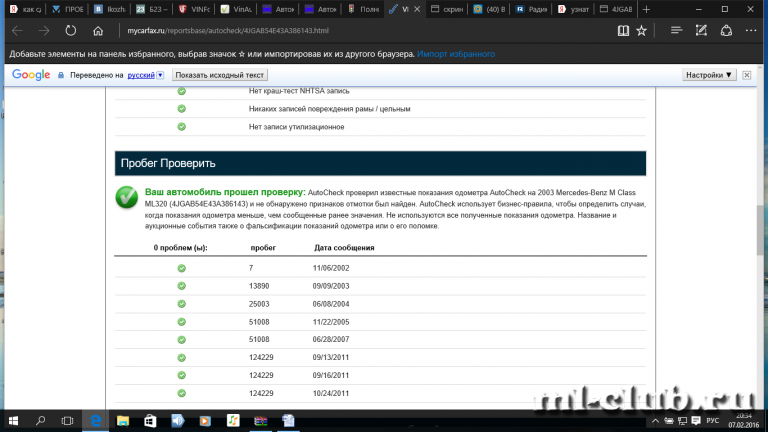Click date 06/28/2007

tap(331, 339)
